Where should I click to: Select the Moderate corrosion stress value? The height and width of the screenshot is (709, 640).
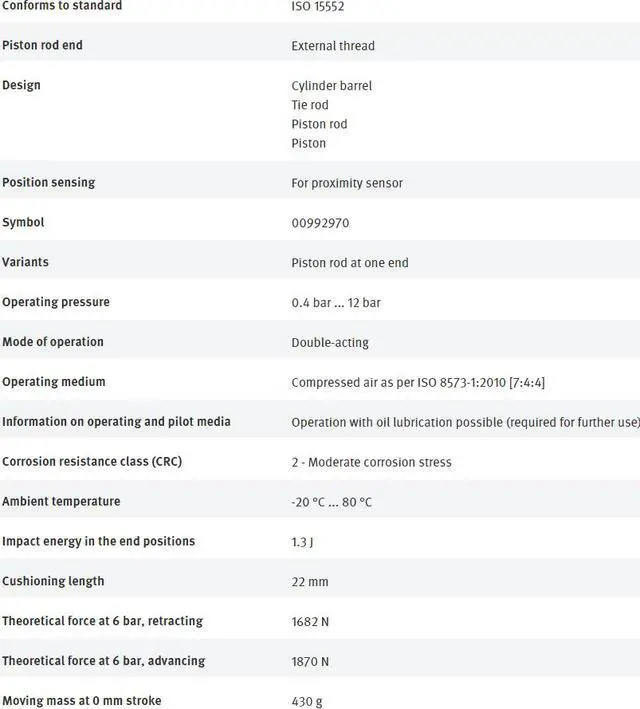click(x=371, y=463)
